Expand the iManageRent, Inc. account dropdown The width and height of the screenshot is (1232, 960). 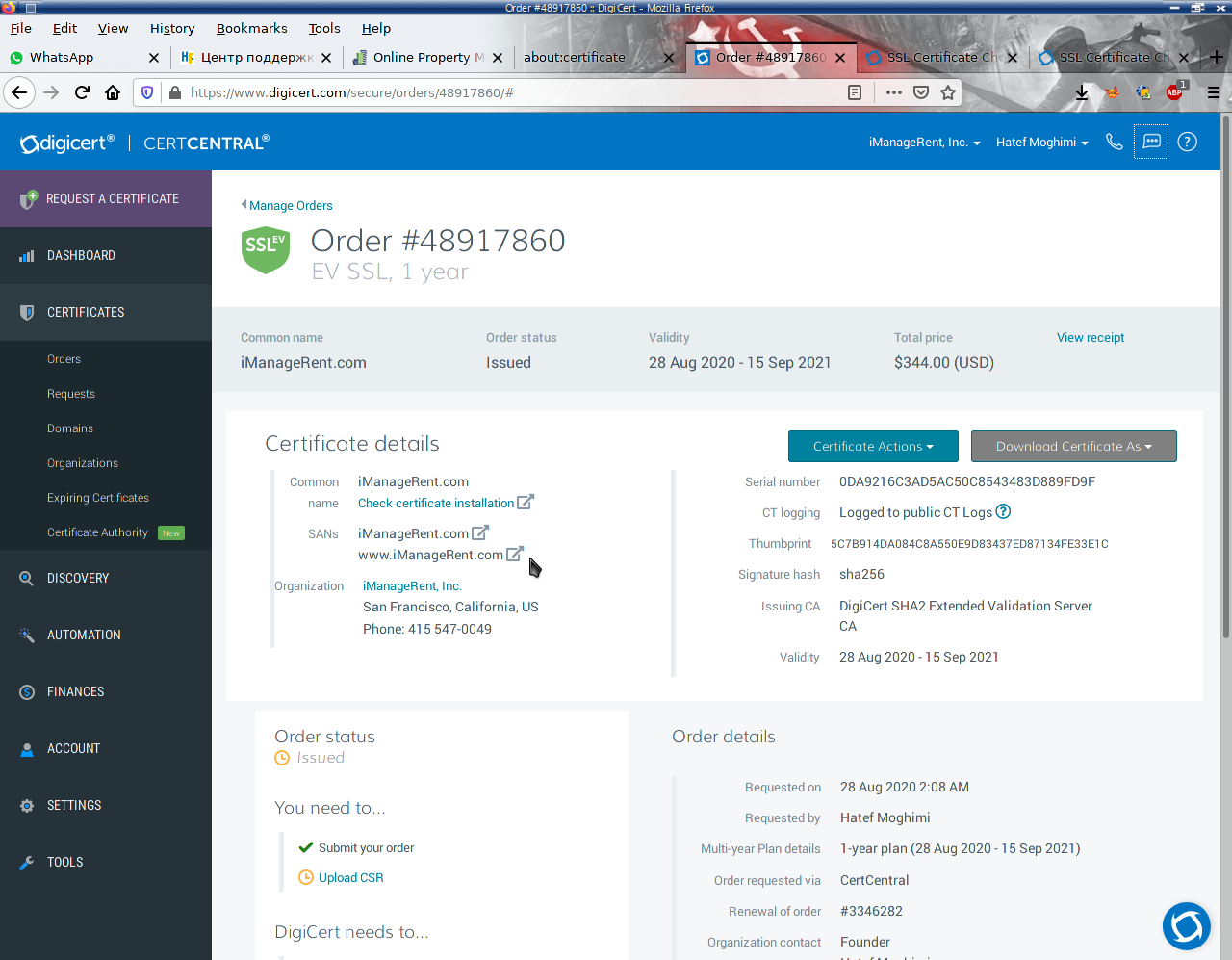pyautogui.click(x=924, y=142)
